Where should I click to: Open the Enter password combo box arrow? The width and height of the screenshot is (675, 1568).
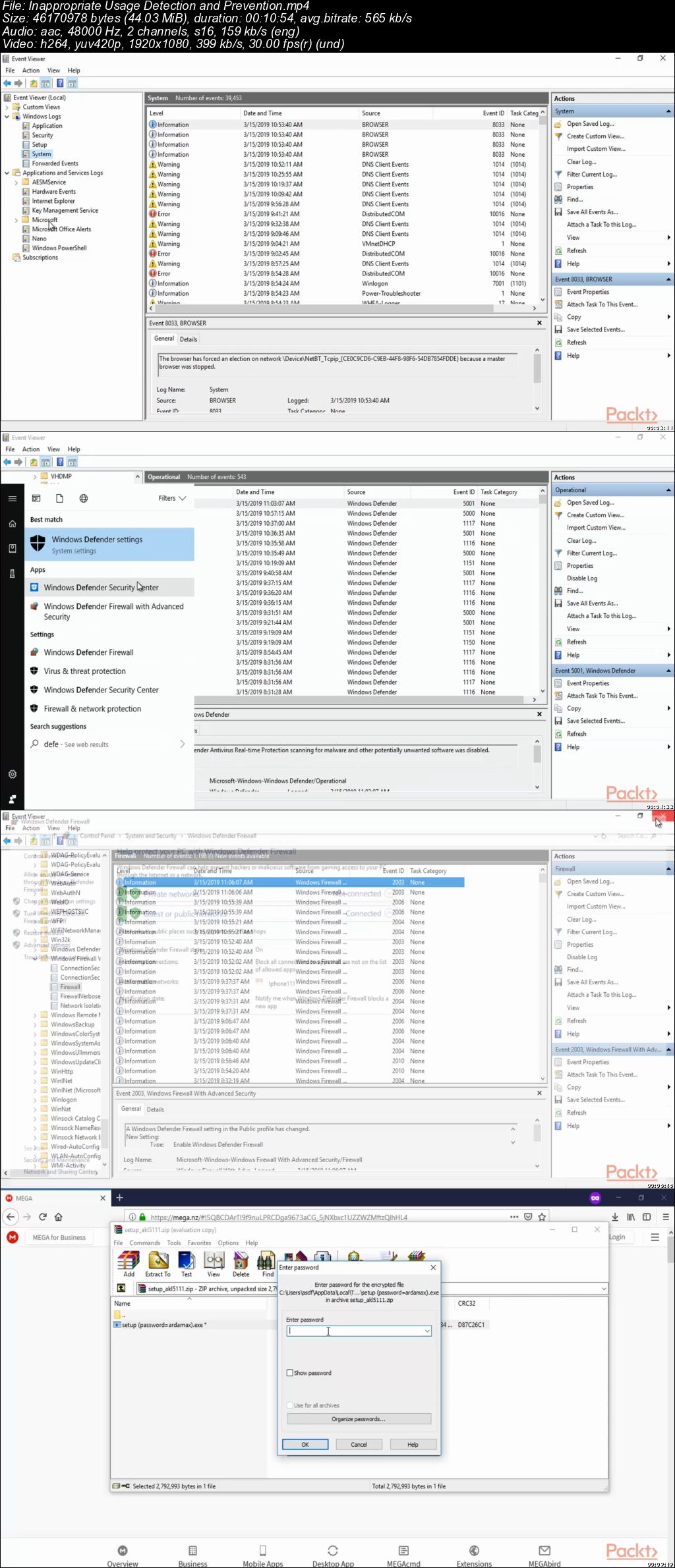coord(427,1331)
